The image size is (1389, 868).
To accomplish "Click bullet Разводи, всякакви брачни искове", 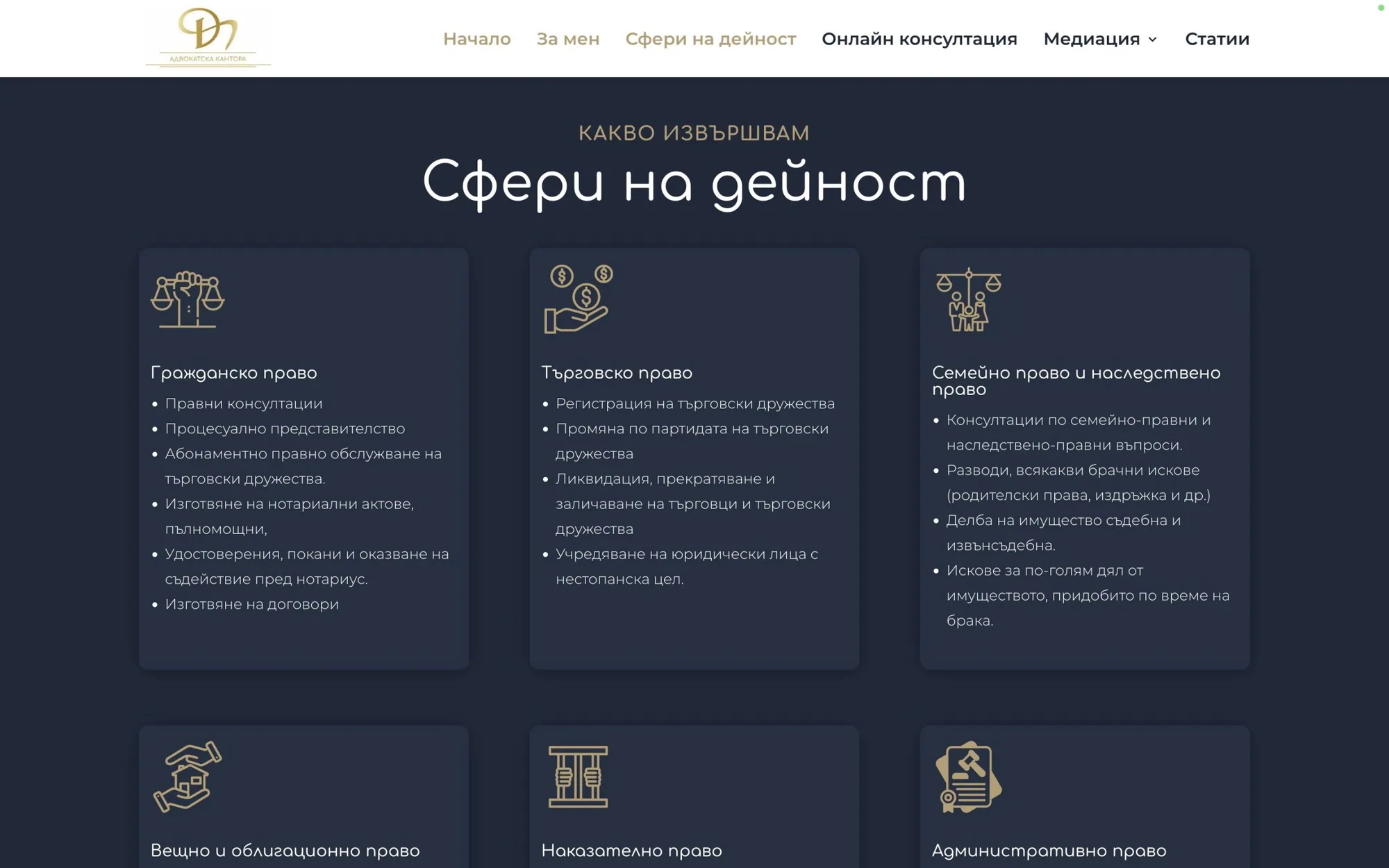I will tap(1079, 483).
